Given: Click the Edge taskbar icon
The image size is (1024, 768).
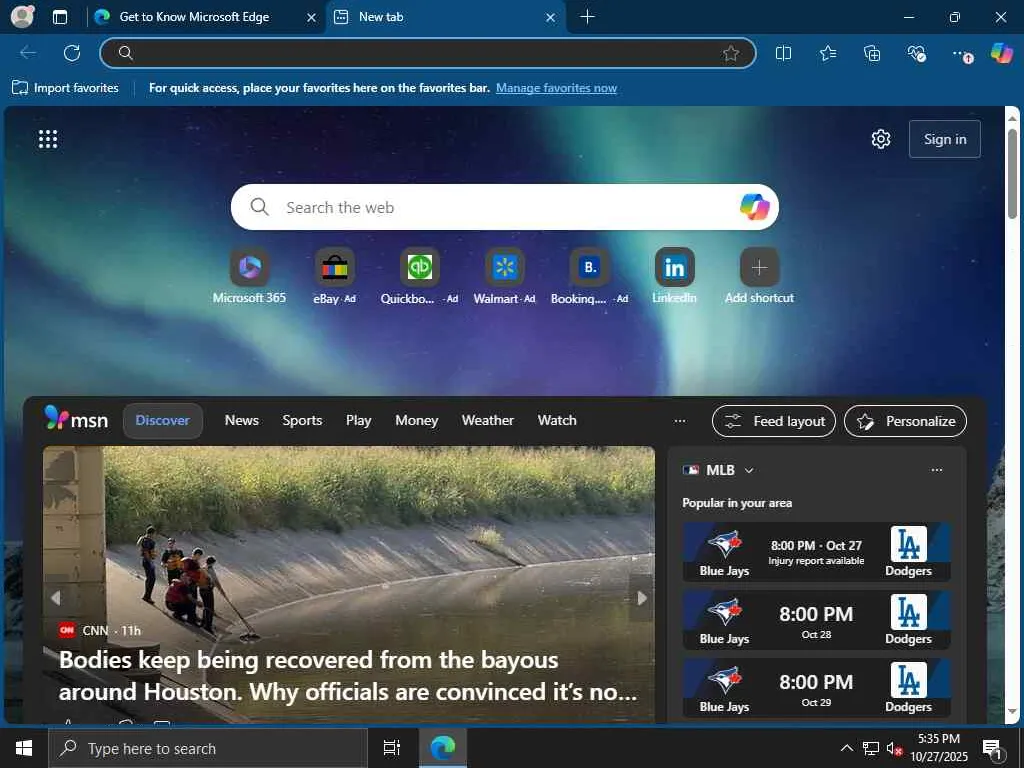Looking at the screenshot, I should 442,748.
